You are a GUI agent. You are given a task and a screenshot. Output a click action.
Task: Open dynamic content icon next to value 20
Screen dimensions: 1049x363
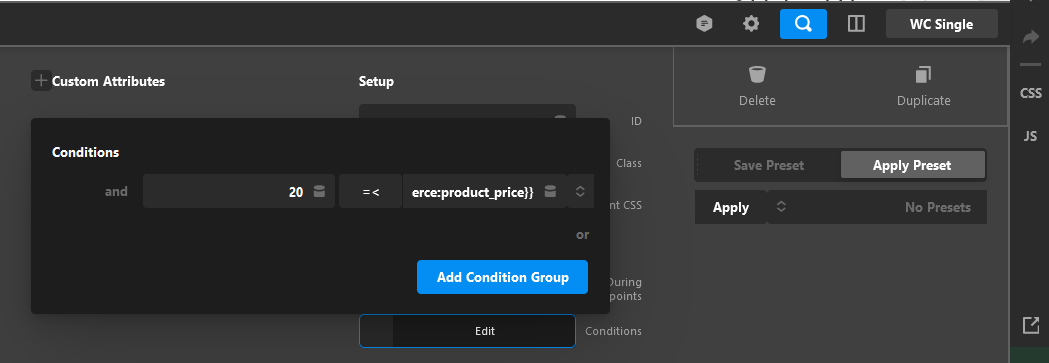319,192
